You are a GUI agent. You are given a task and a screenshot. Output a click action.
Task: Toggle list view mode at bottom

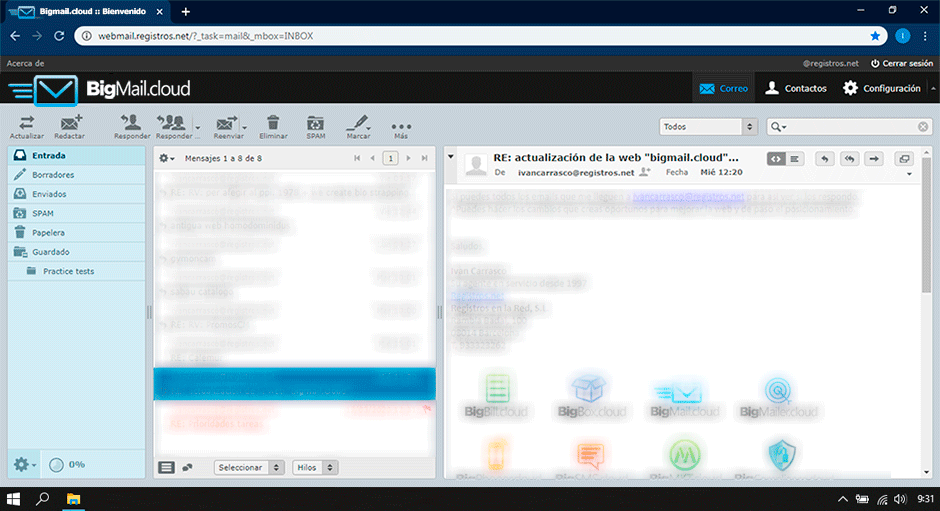point(167,467)
